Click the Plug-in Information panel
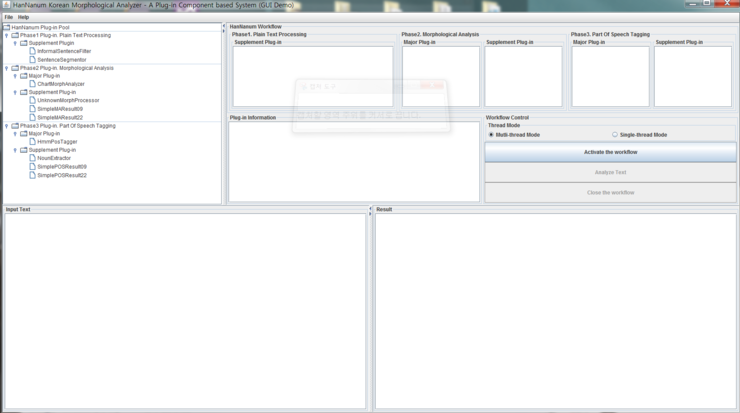Viewport: 740px width, 413px height. [354, 162]
